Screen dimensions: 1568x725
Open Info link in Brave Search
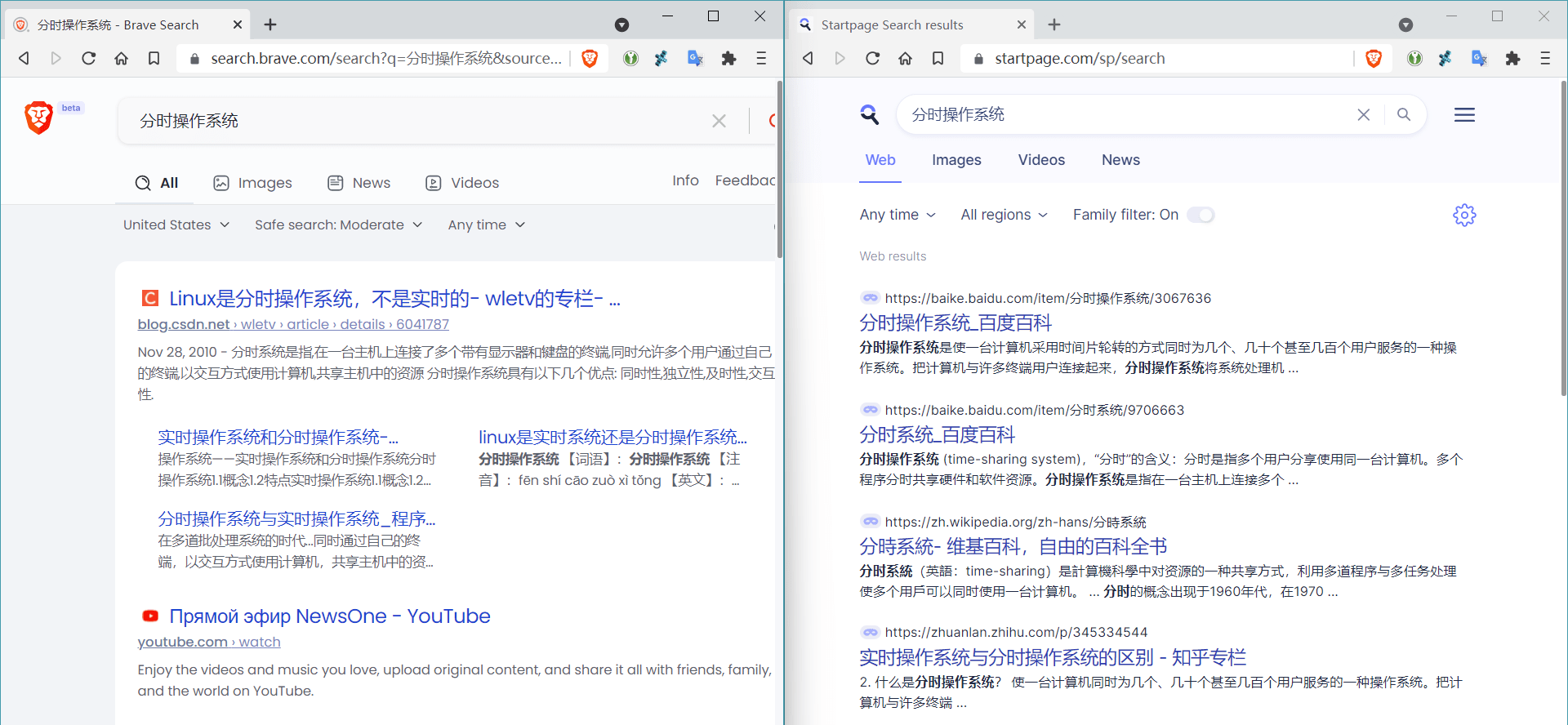(x=685, y=180)
